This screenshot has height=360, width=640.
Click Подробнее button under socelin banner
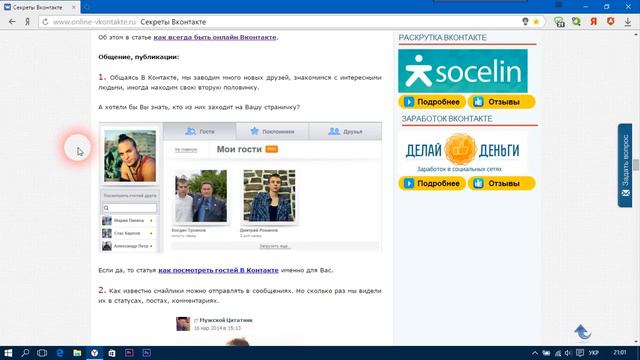pos(432,102)
